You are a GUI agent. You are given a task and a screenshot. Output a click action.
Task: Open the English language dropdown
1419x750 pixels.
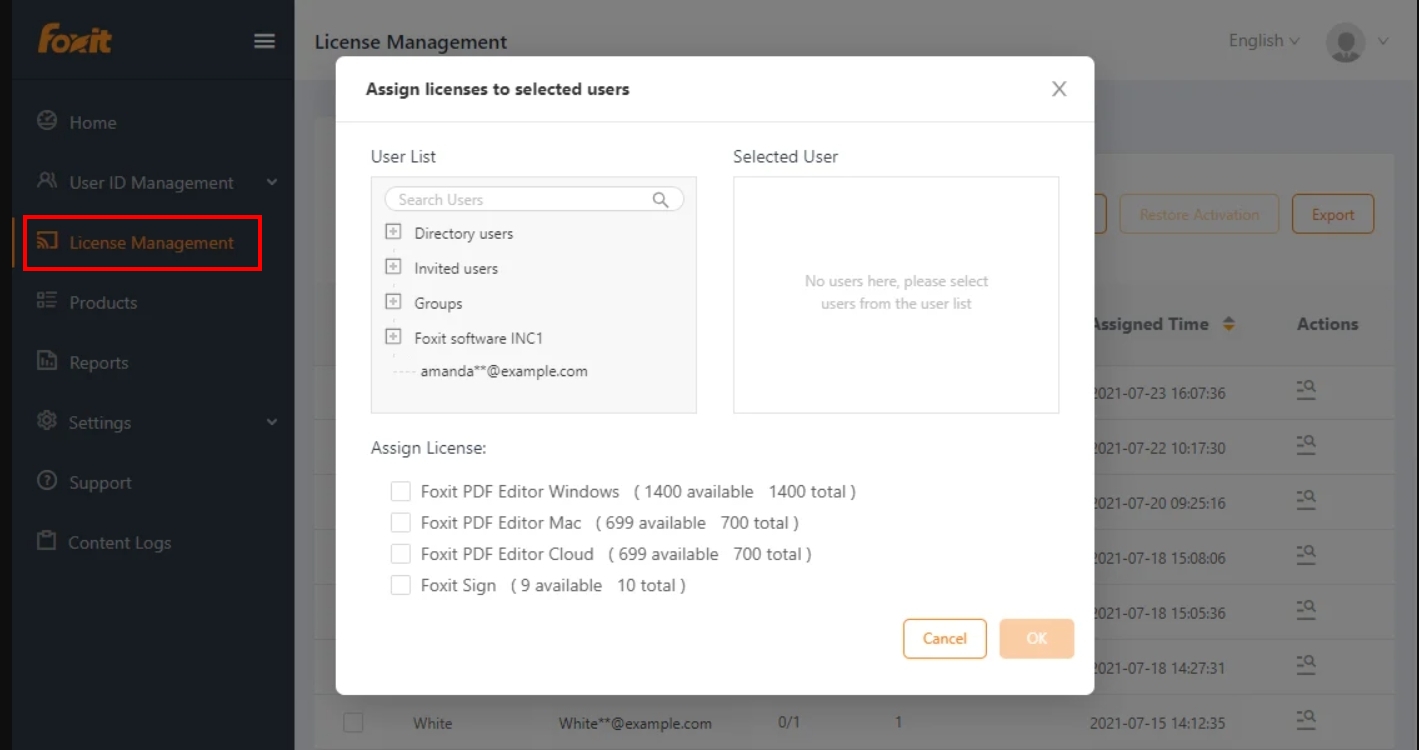(x=1264, y=41)
